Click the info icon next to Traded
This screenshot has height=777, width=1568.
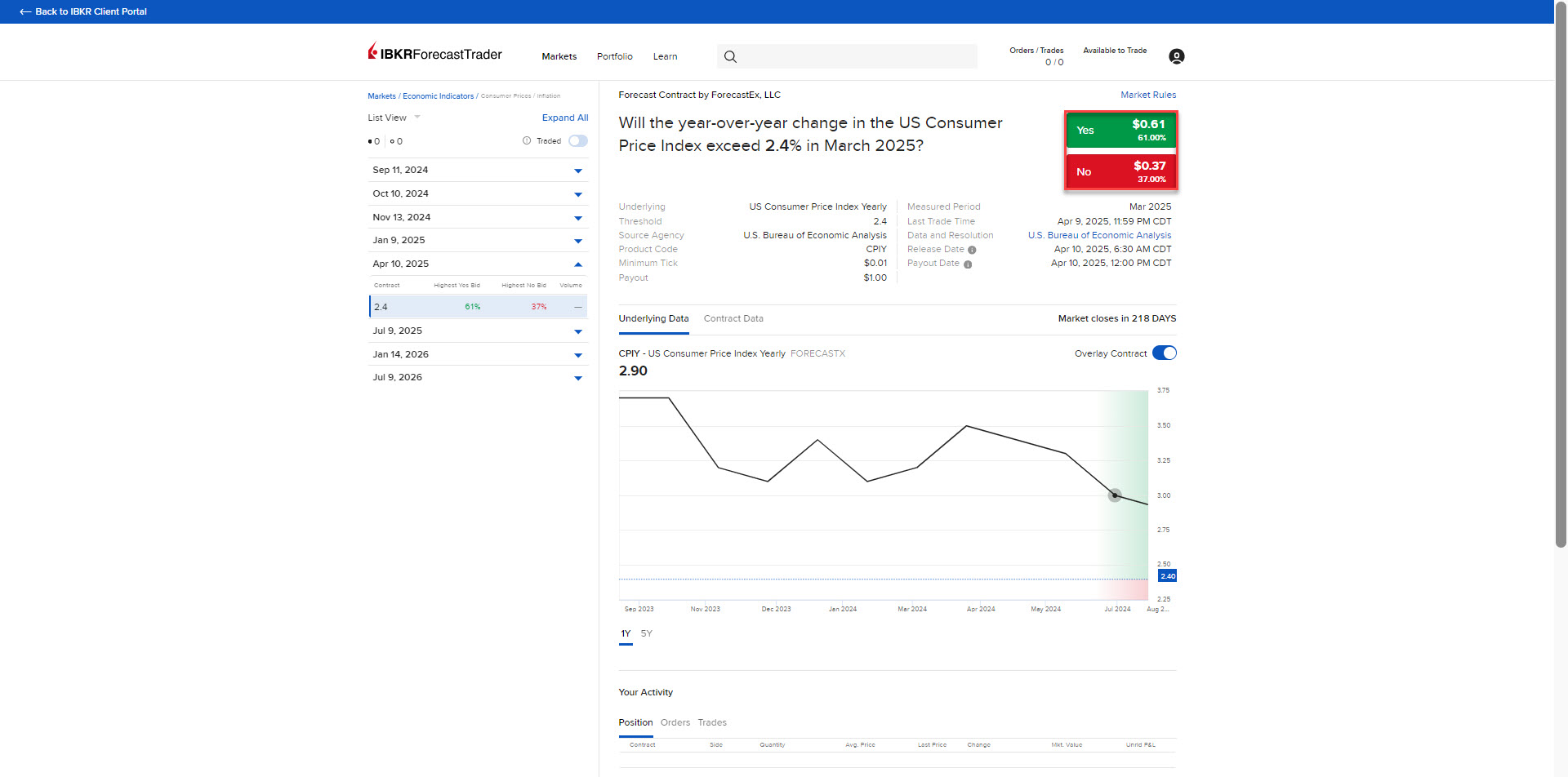(x=526, y=140)
